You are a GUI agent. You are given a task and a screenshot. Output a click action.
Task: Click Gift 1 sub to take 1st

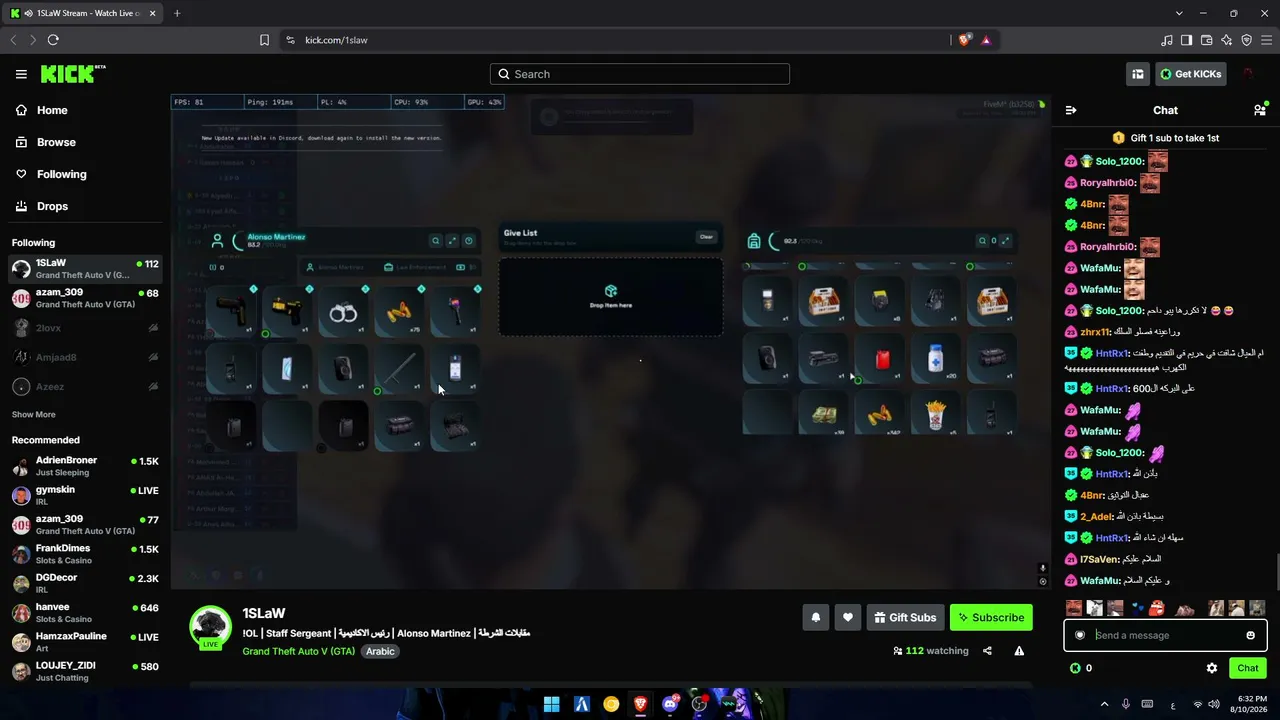pos(1166,138)
